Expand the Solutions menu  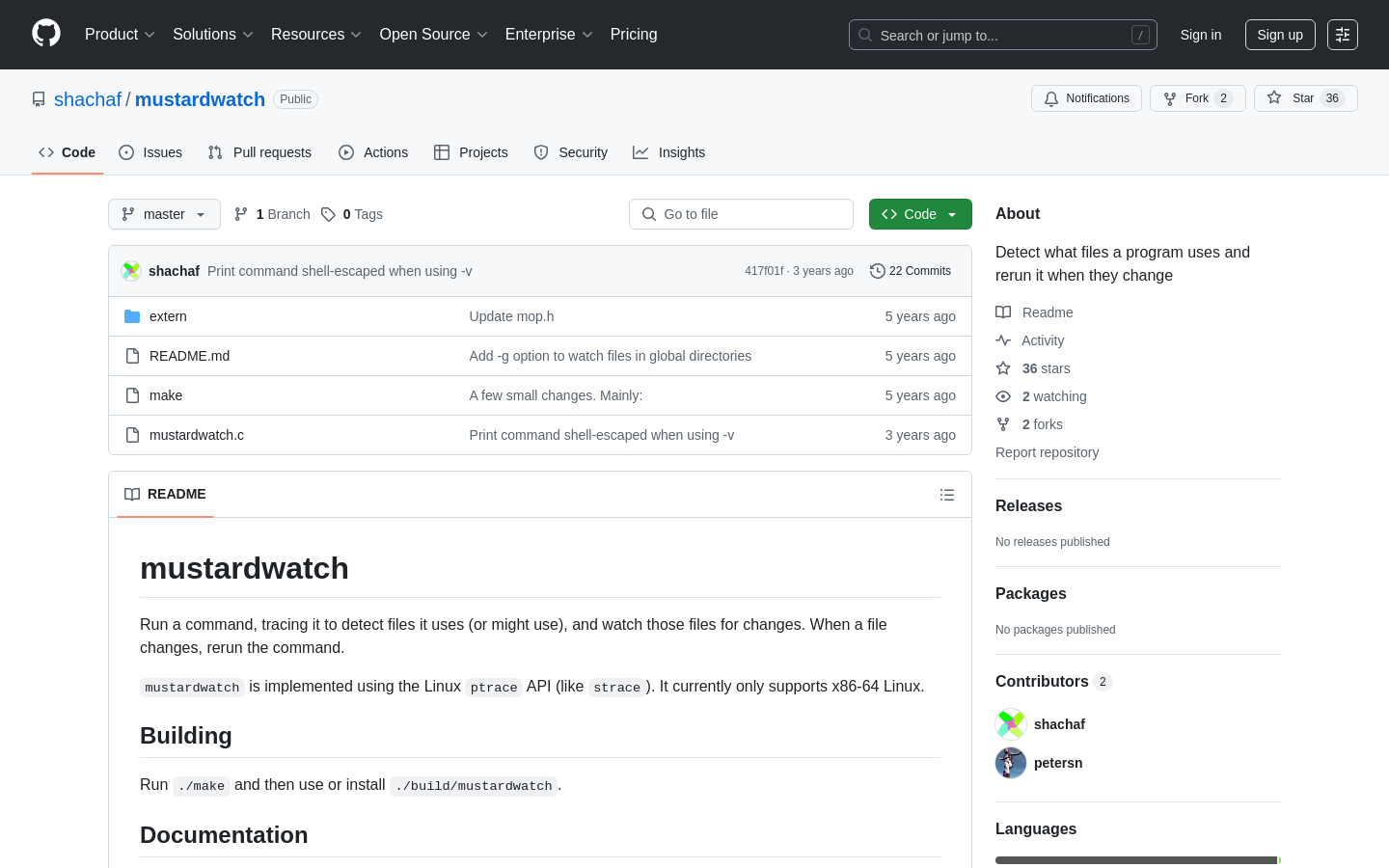pyautogui.click(x=213, y=35)
